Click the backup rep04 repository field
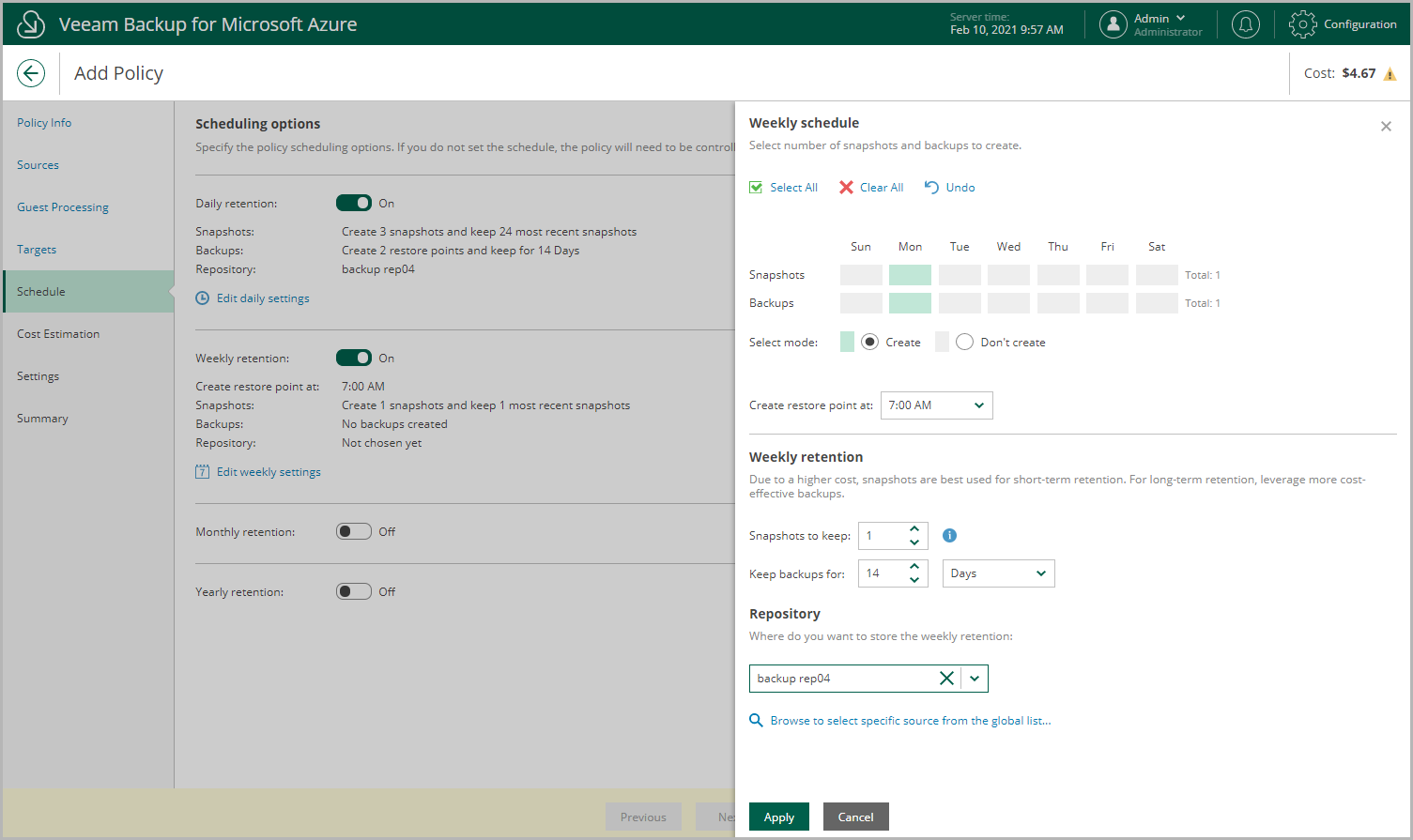 (x=868, y=679)
